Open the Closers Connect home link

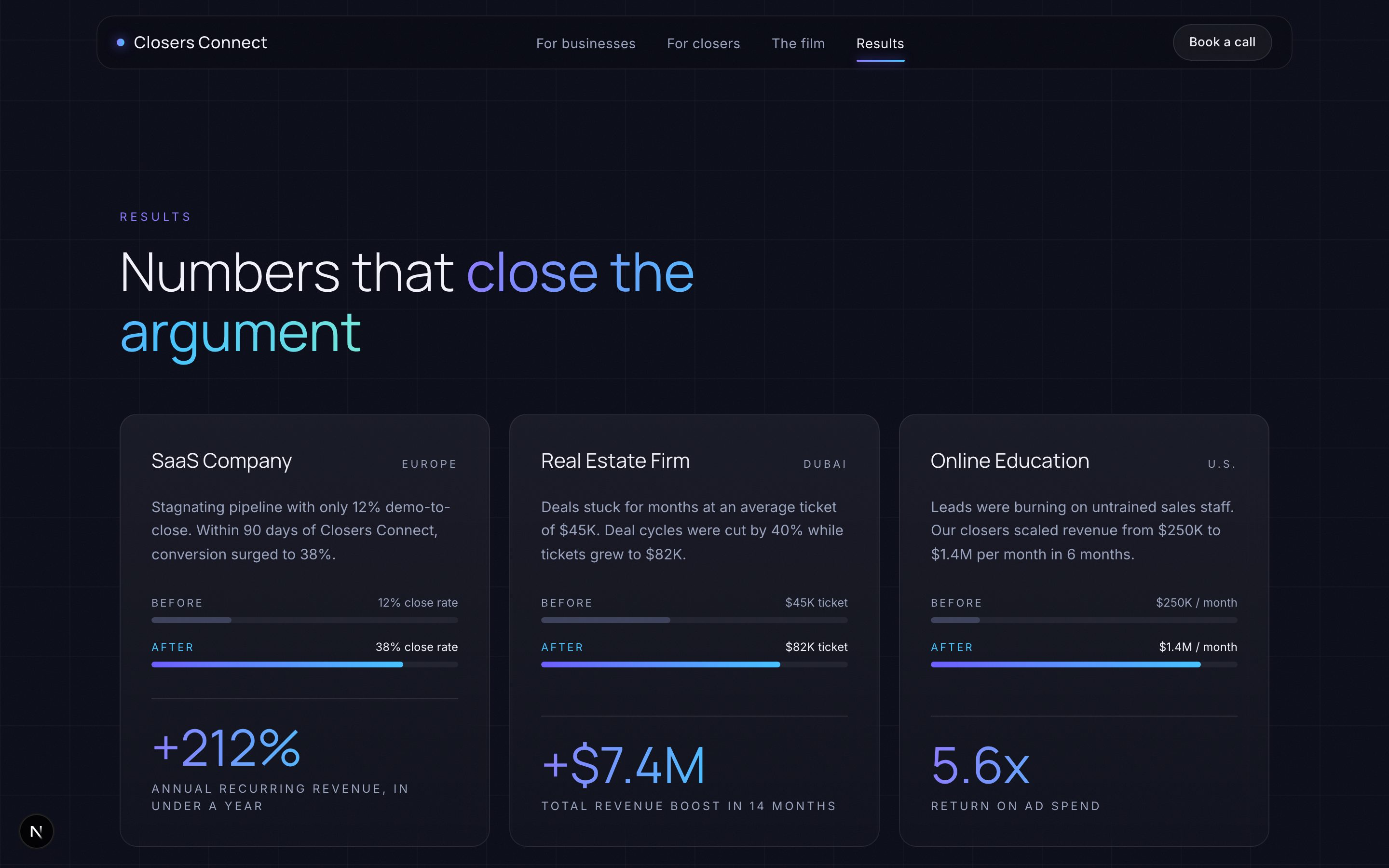click(x=191, y=42)
